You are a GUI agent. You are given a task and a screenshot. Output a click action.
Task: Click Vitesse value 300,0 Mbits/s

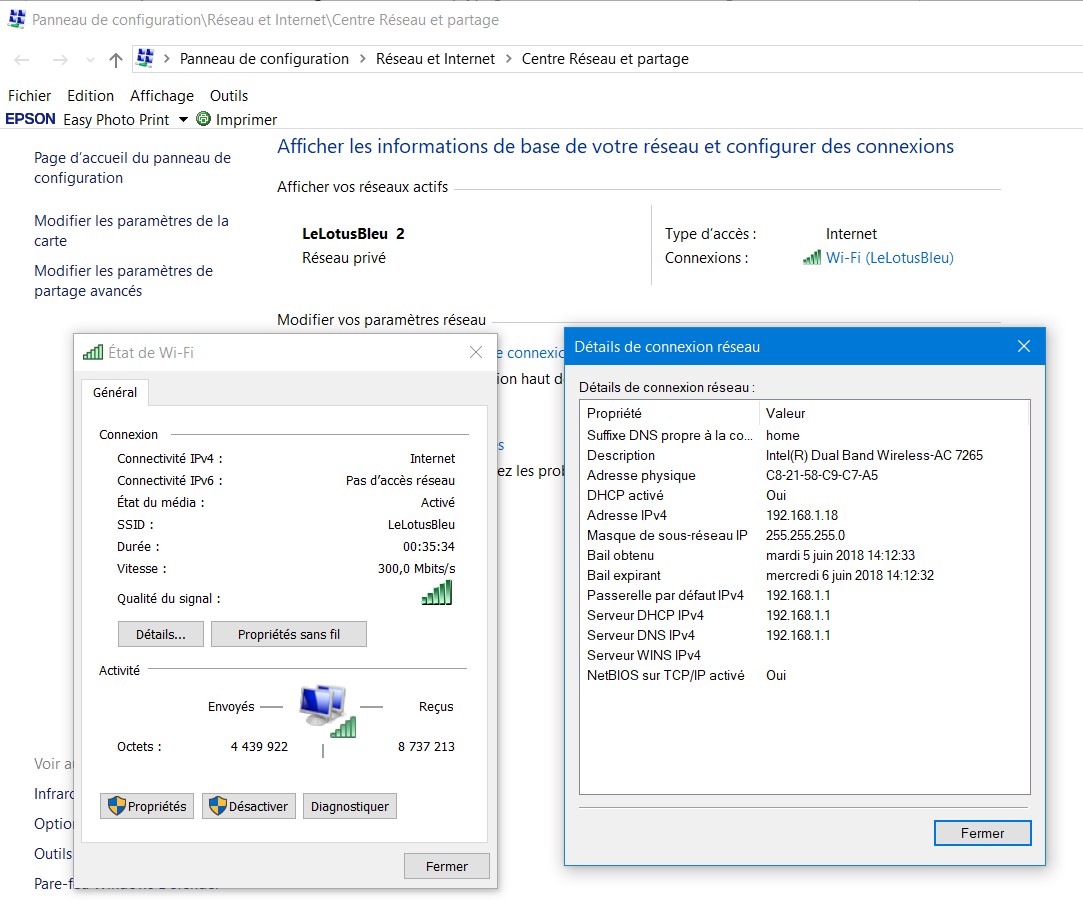416,568
